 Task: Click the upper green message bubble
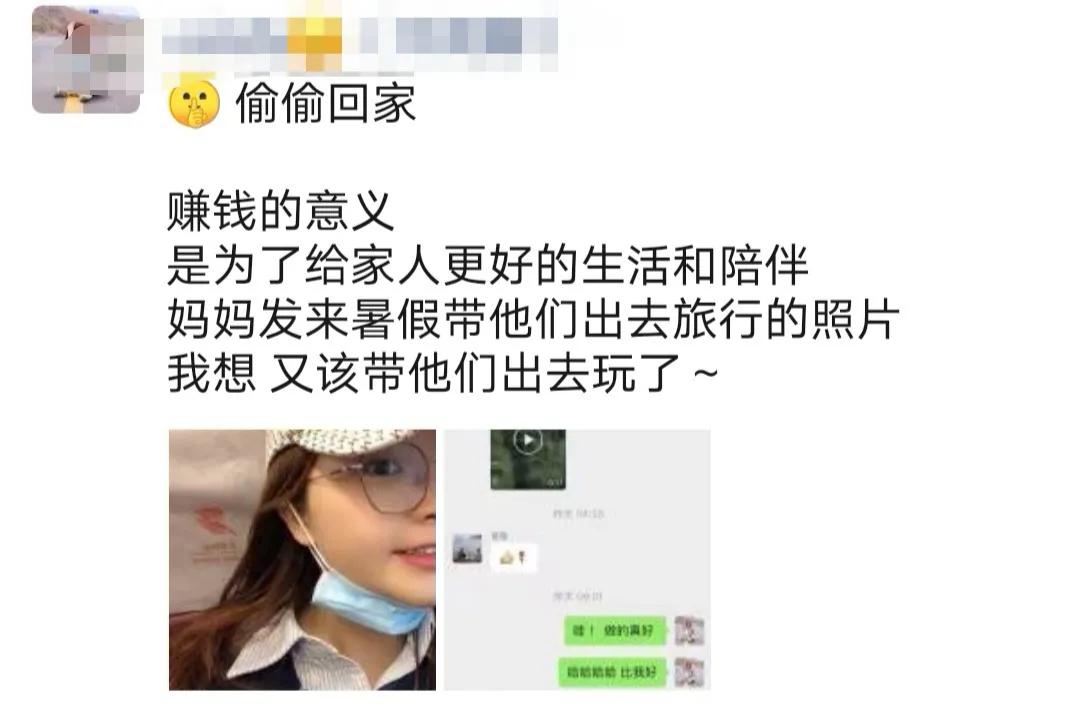pyautogui.click(x=615, y=630)
